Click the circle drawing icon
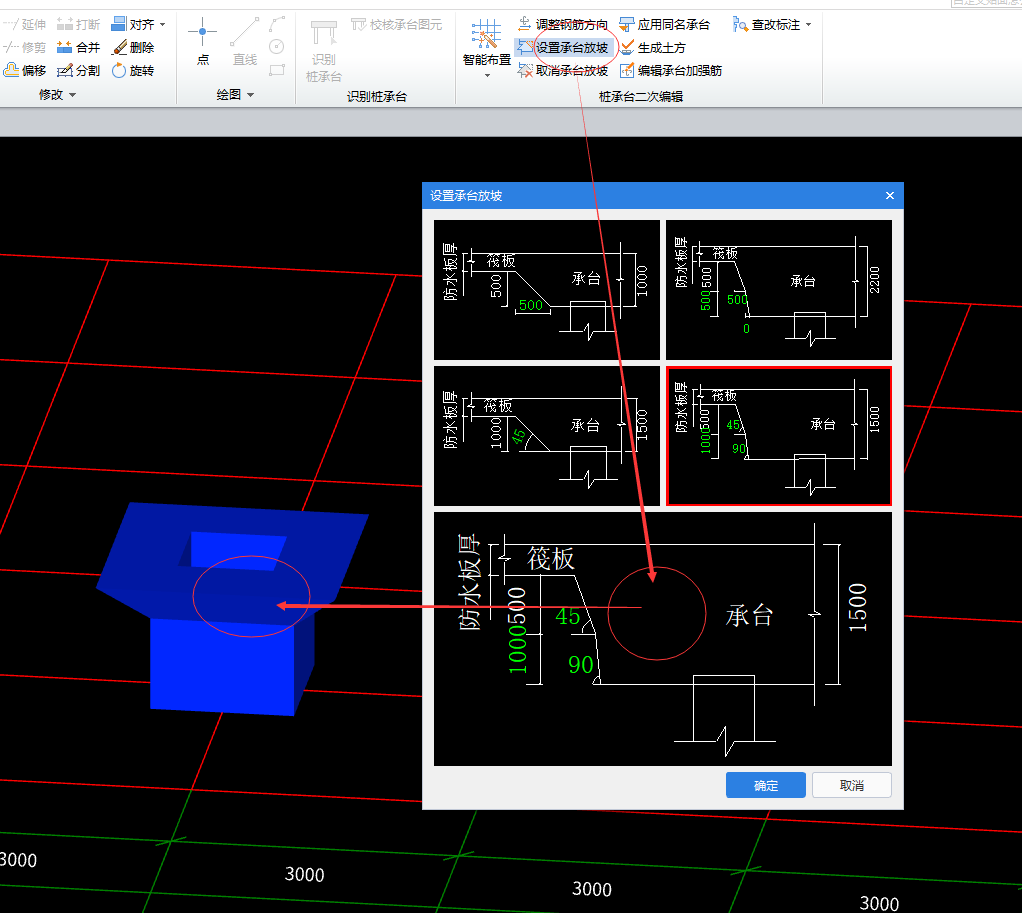 pyautogui.click(x=277, y=47)
